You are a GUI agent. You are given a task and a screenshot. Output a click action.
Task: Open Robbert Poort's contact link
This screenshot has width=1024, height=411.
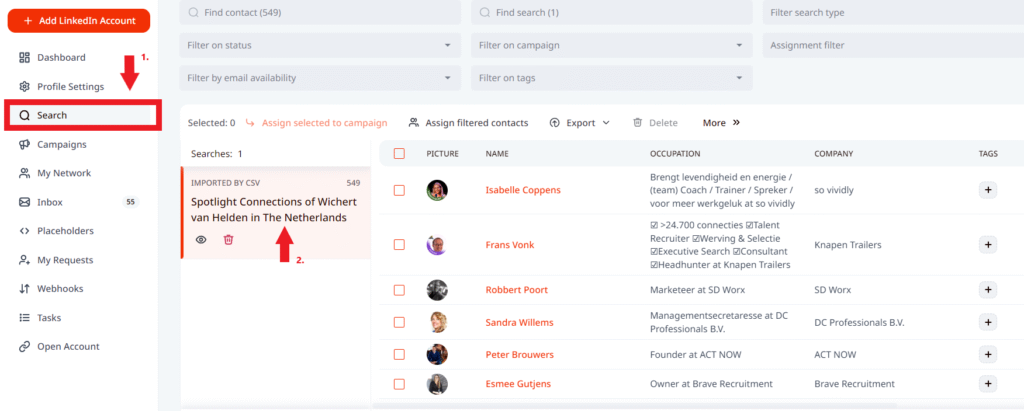(516, 290)
